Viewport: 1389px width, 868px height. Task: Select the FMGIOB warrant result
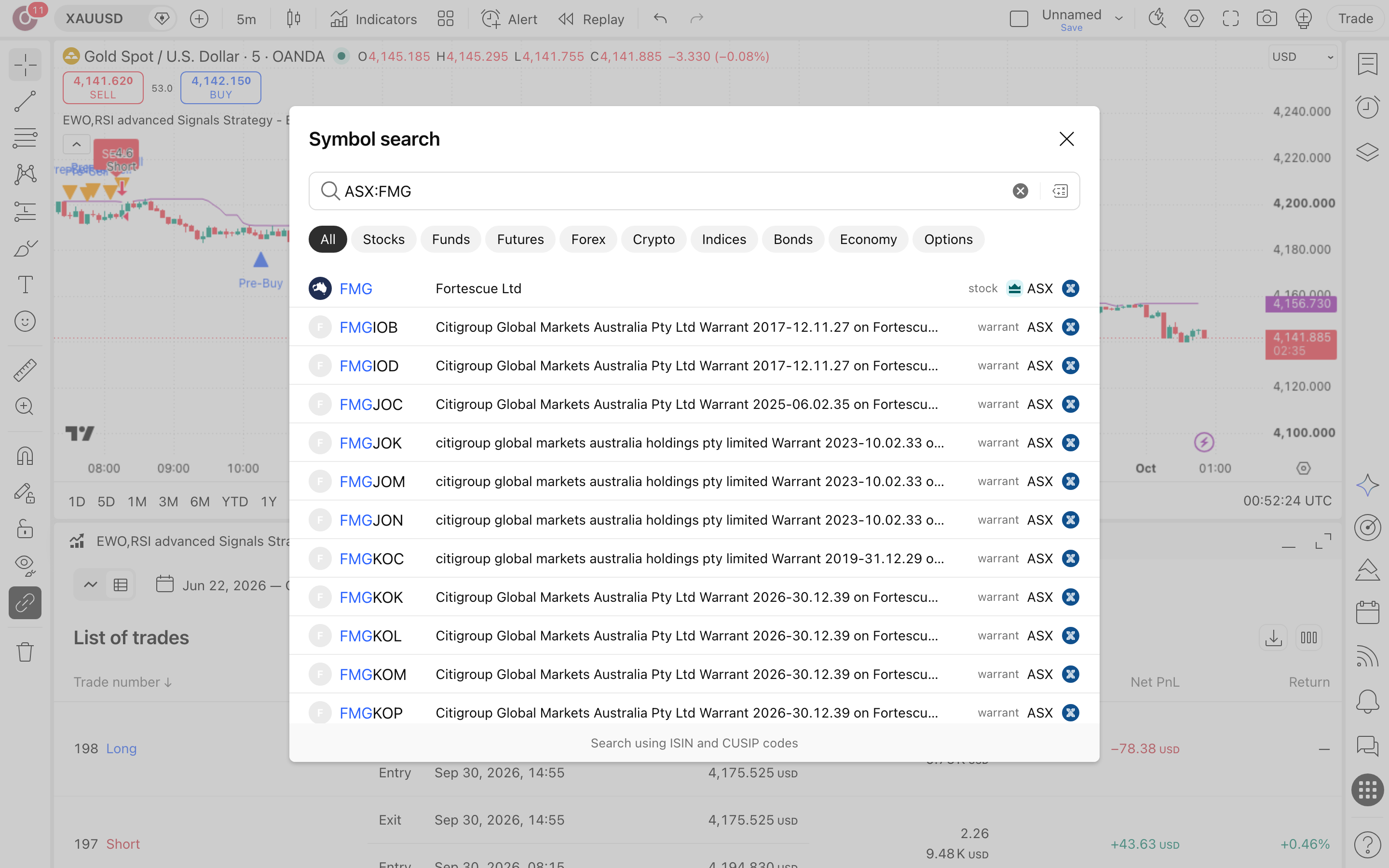694,327
